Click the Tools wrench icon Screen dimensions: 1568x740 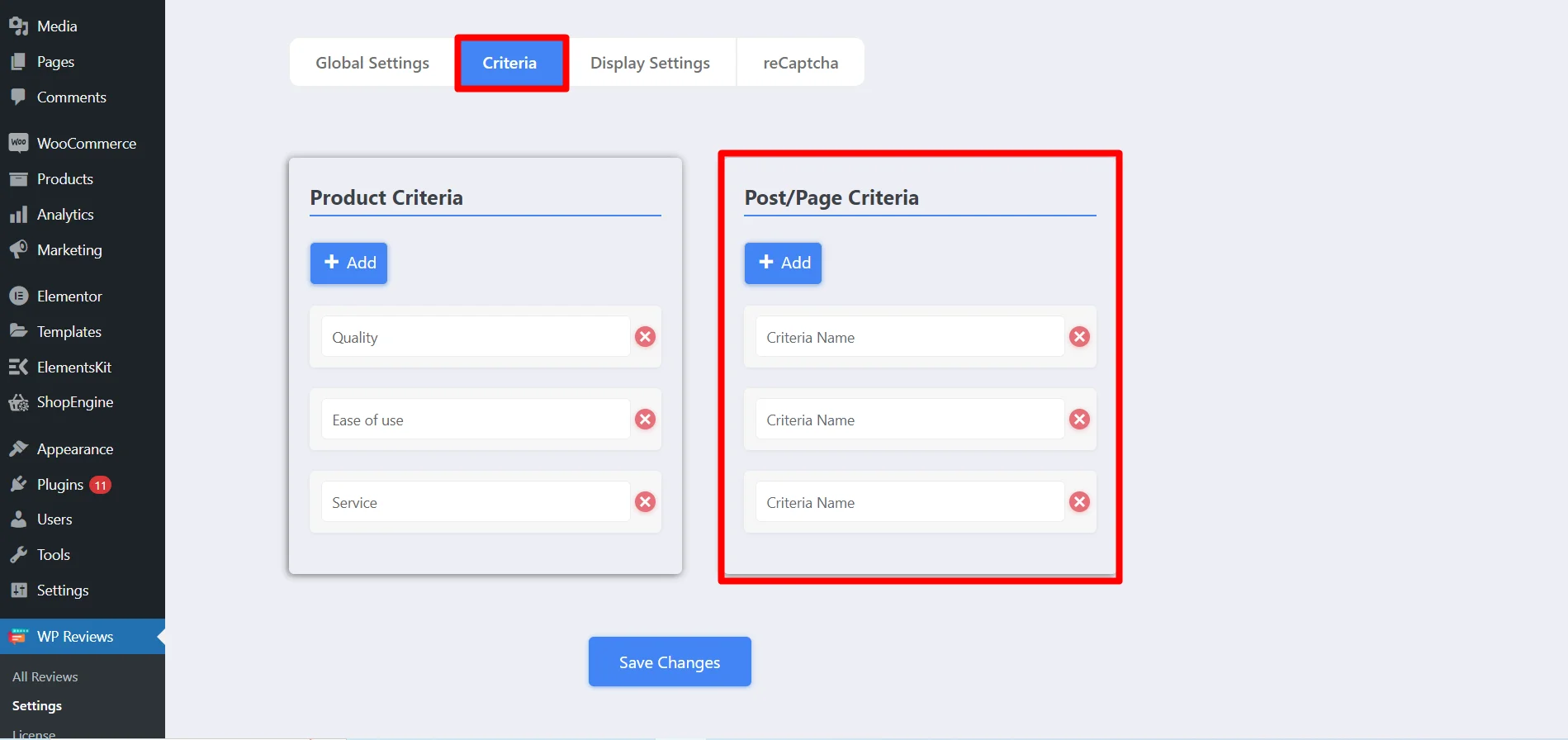pos(18,555)
